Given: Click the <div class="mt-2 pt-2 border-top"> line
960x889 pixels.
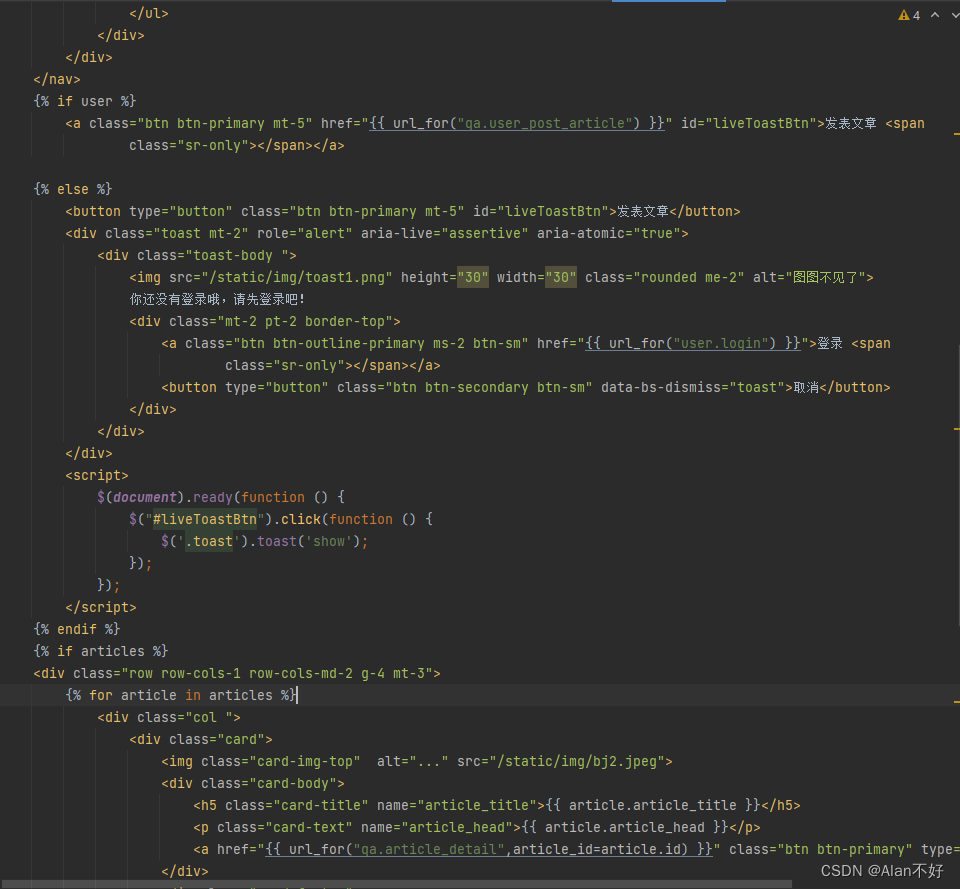Looking at the screenshot, I should pyautogui.click(x=265, y=321).
